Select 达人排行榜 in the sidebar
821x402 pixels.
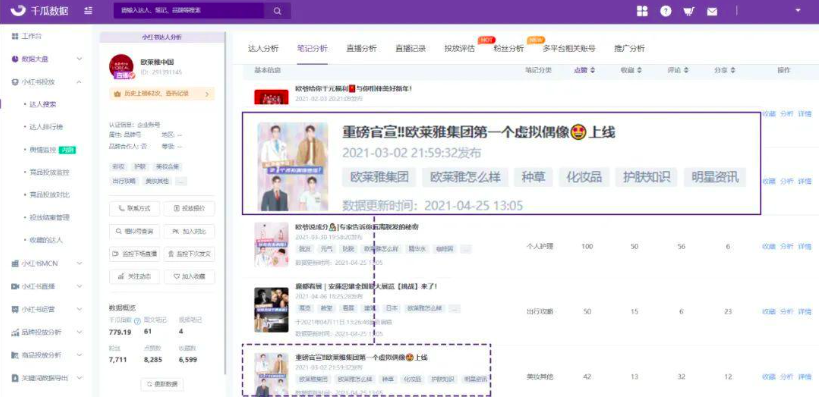pos(47,127)
